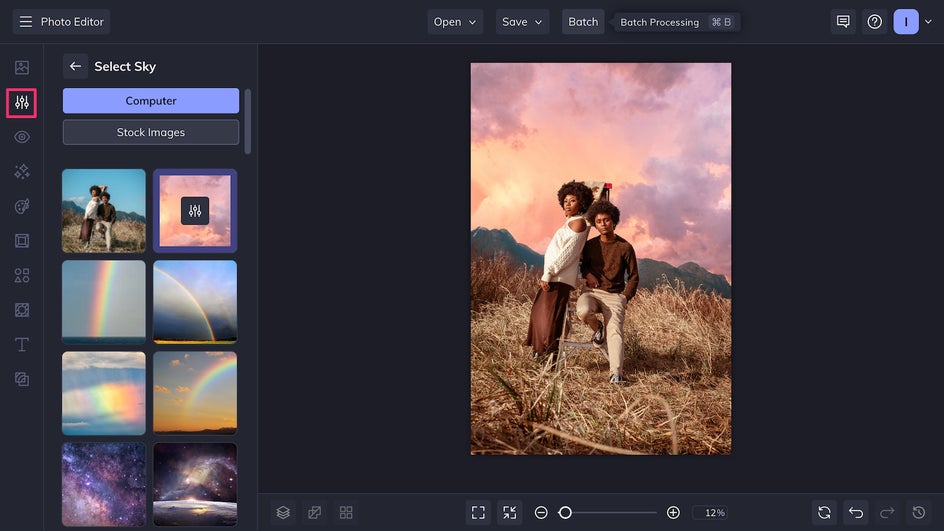Open the Save dropdown menu
Viewport: 944px width, 531px height.
(x=522, y=22)
